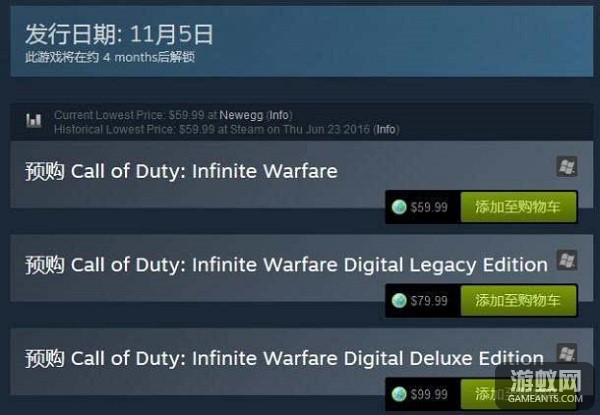Click the Call of Duty: Infinite Warfare pre-purchase title
Screen dimensions: 600x415
[x=181, y=171]
